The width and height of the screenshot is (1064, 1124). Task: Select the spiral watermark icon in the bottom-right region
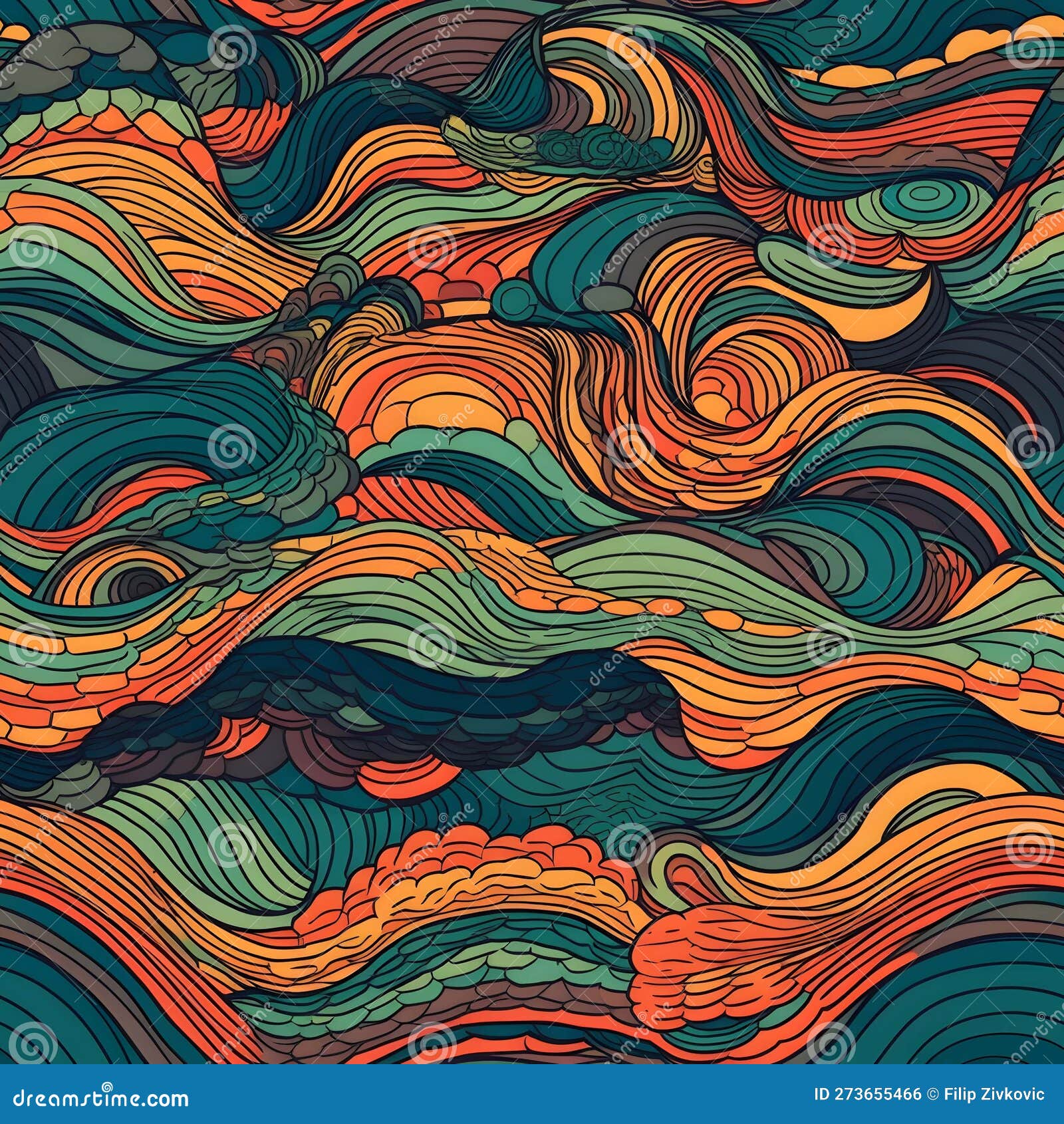(x=1029, y=848)
